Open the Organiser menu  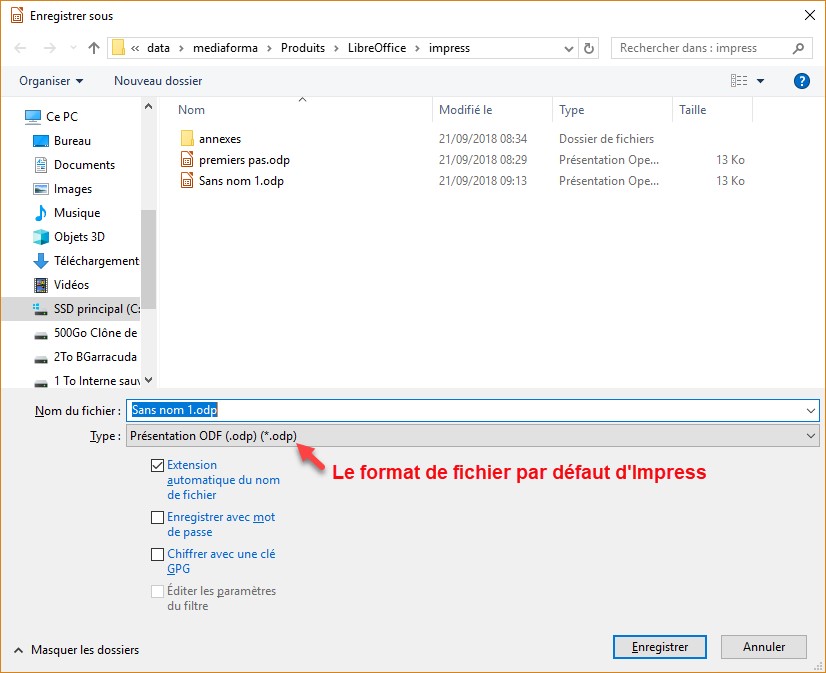coord(51,81)
